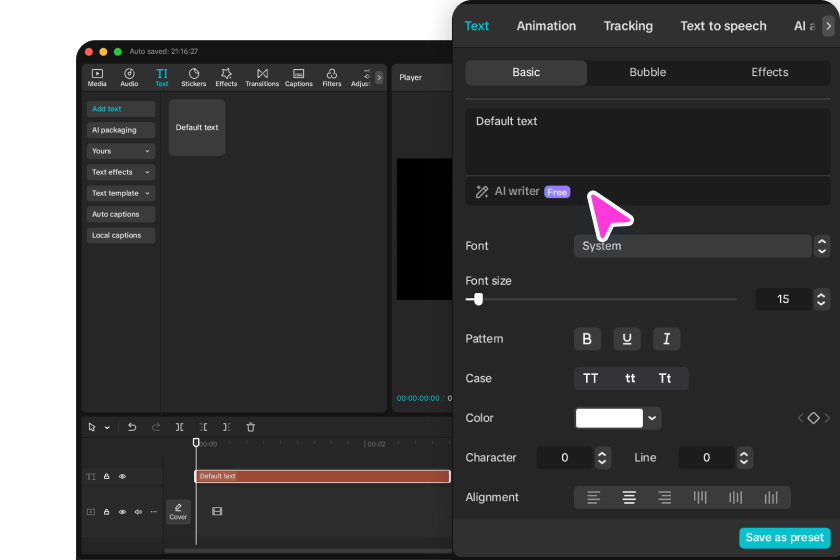Open AI packaging in the sidebar

(121, 130)
